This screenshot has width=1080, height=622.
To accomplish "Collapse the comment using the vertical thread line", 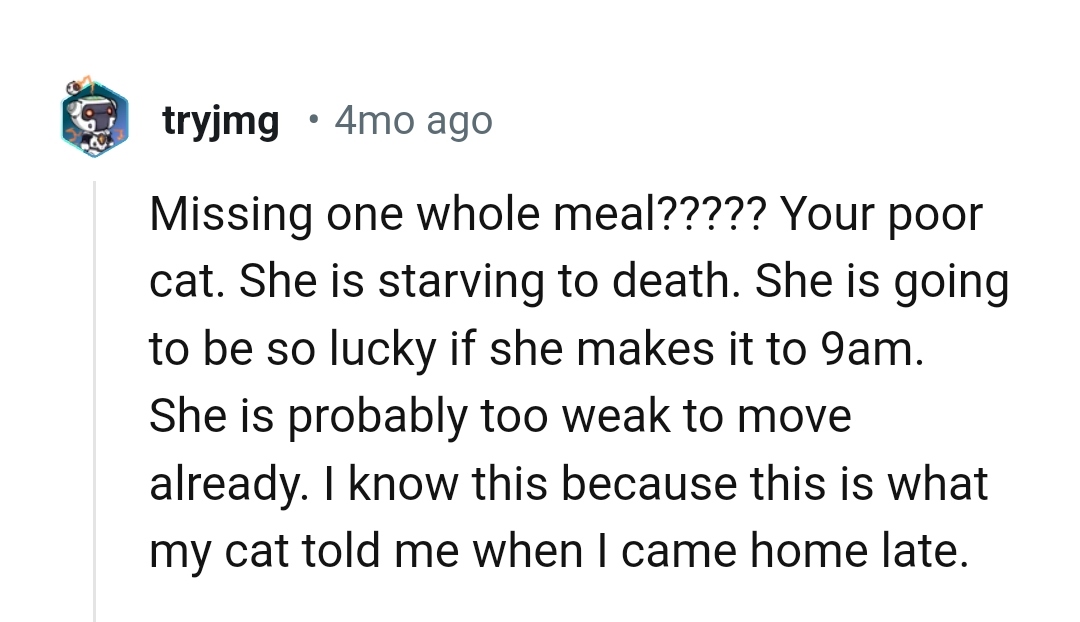I will point(95,400).
